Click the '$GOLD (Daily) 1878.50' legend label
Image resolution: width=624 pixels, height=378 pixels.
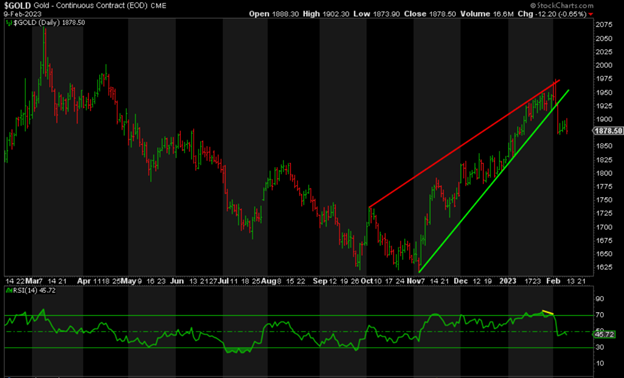pyautogui.click(x=49, y=23)
